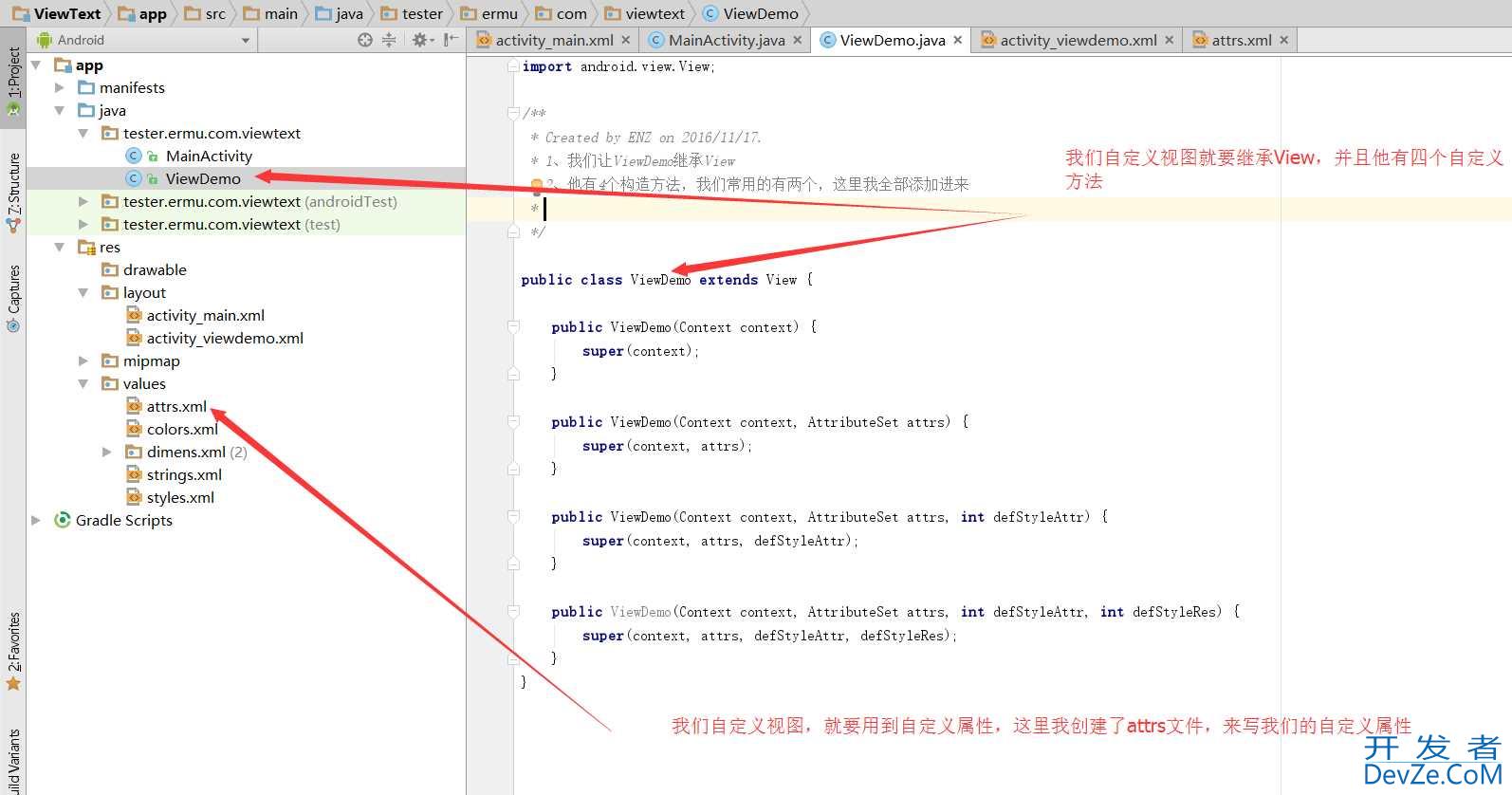Image resolution: width=1512 pixels, height=795 pixels.
Task: Collapse the tester.ermu.com.viewtext package
Action: coord(83,133)
